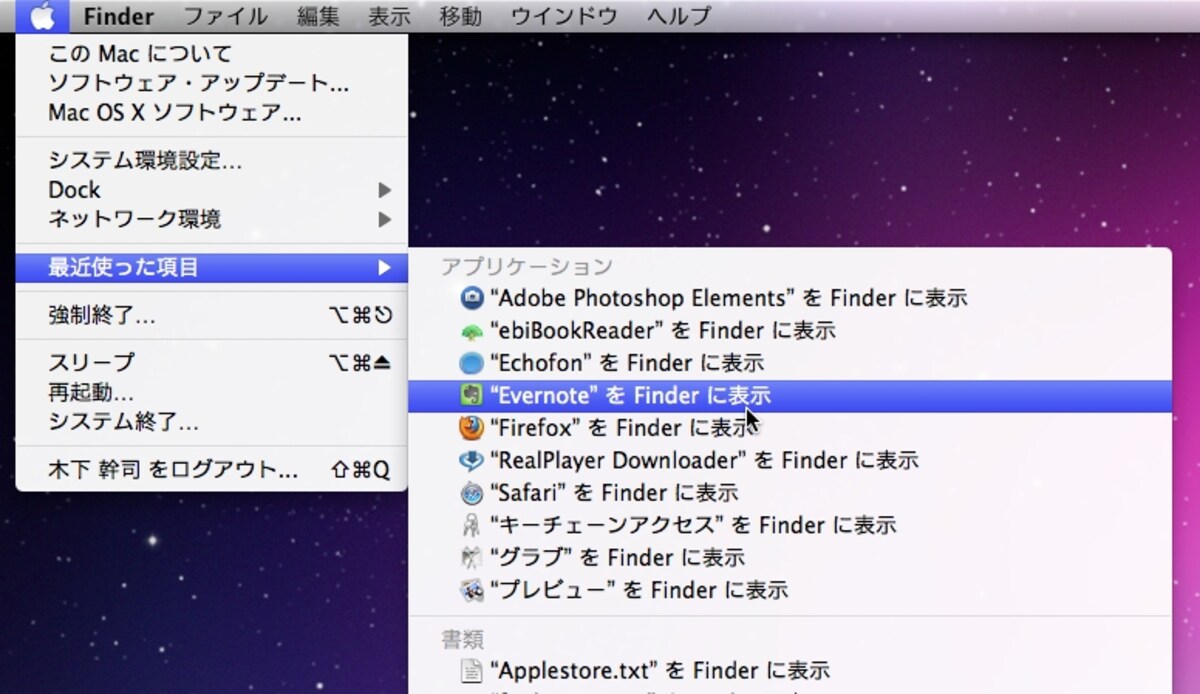Click the キーチェーンアクセス keys icon
This screenshot has height=694, width=1200.
(471, 525)
